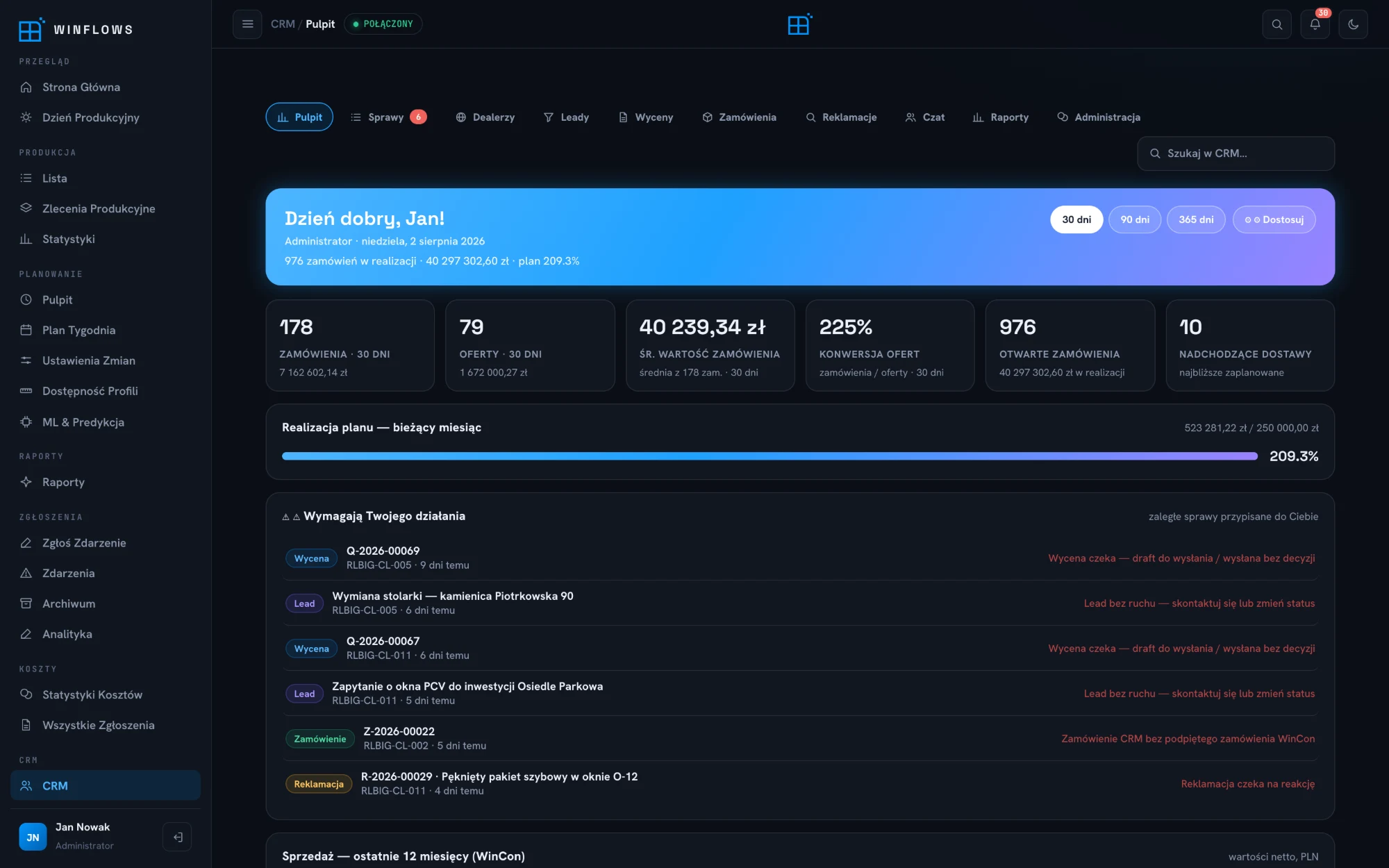The width and height of the screenshot is (1389, 868).
Task: Select the Pulpit tab in CRM
Action: 299,117
